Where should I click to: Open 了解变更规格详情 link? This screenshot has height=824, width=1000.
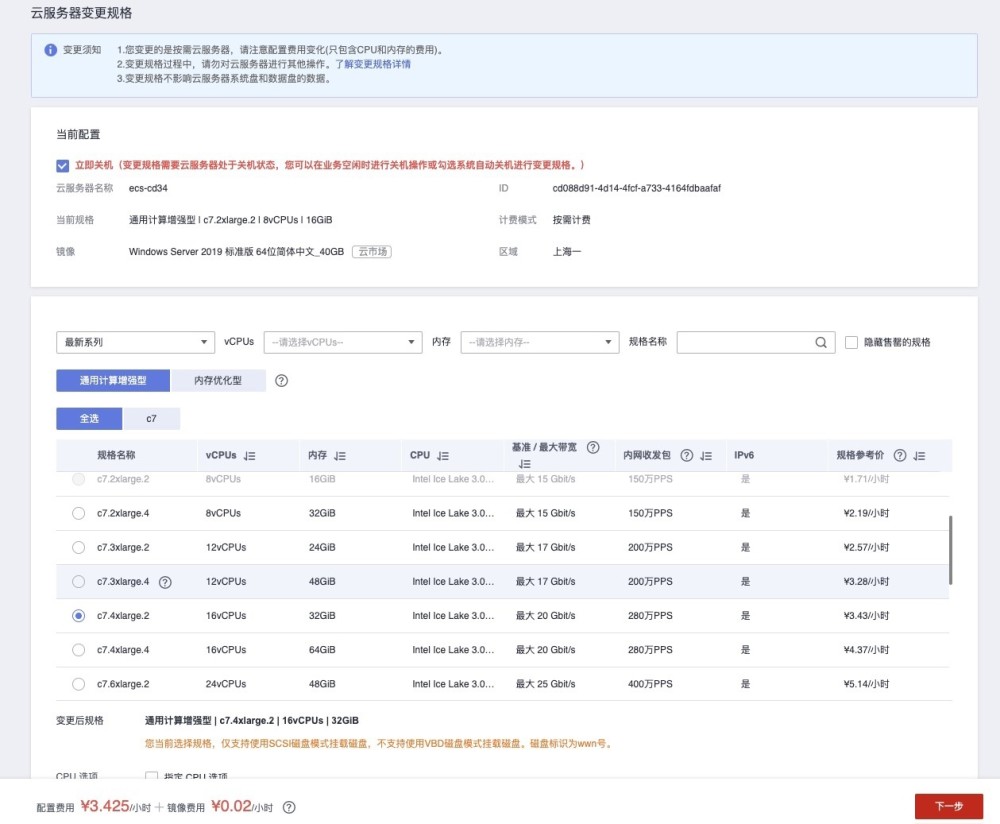coord(373,64)
